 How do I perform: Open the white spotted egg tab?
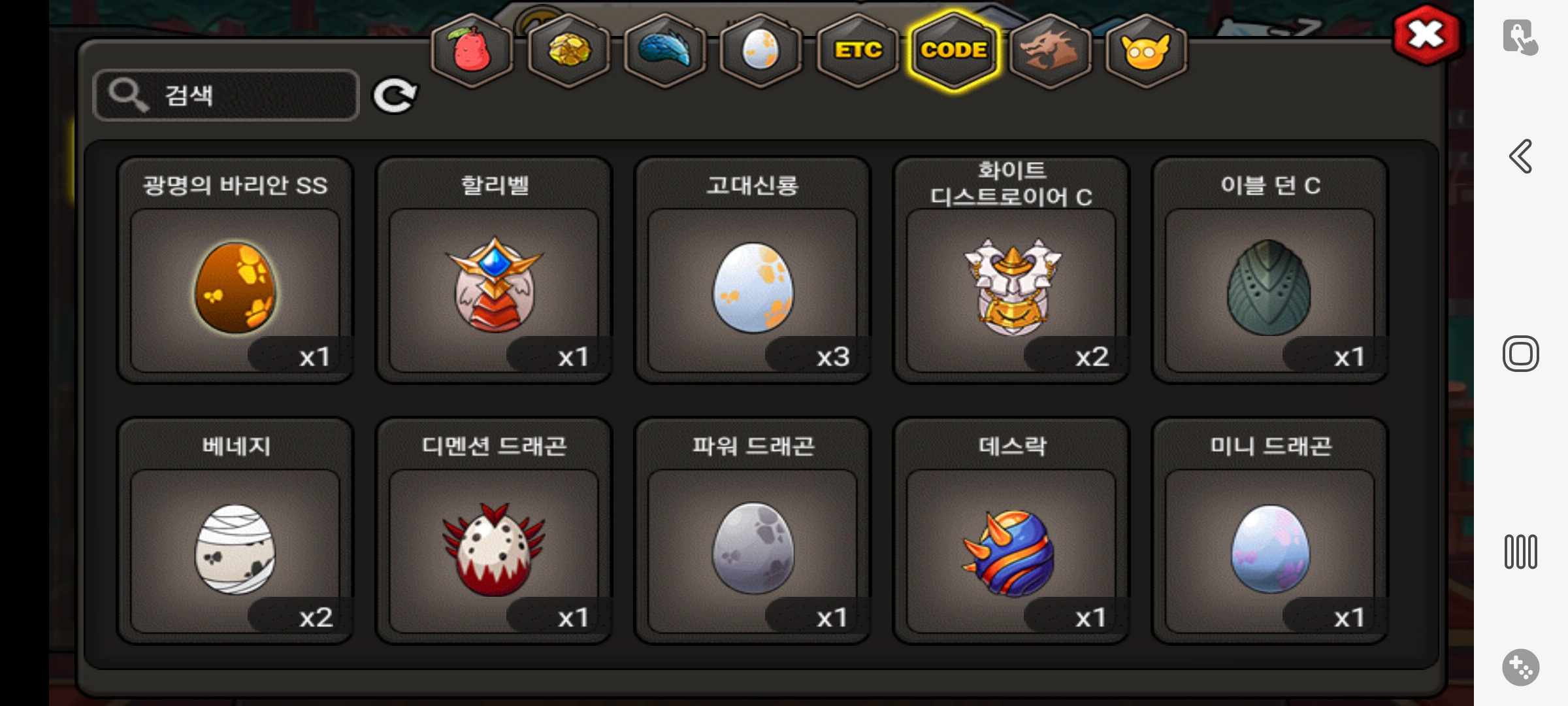pyautogui.click(x=760, y=51)
